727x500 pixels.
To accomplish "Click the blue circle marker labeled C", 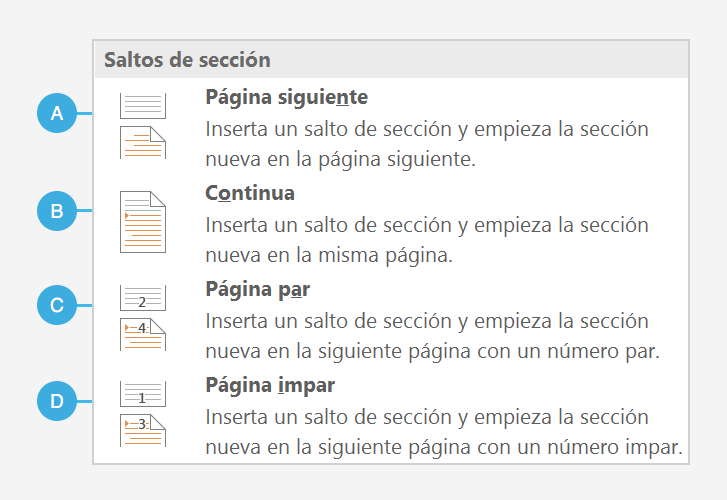I will pyautogui.click(x=57, y=305).
